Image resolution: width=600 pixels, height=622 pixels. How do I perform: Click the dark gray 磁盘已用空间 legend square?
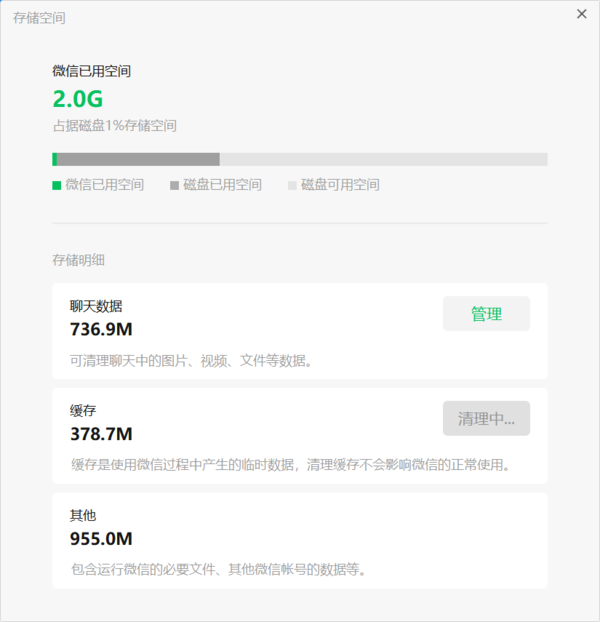point(174,185)
